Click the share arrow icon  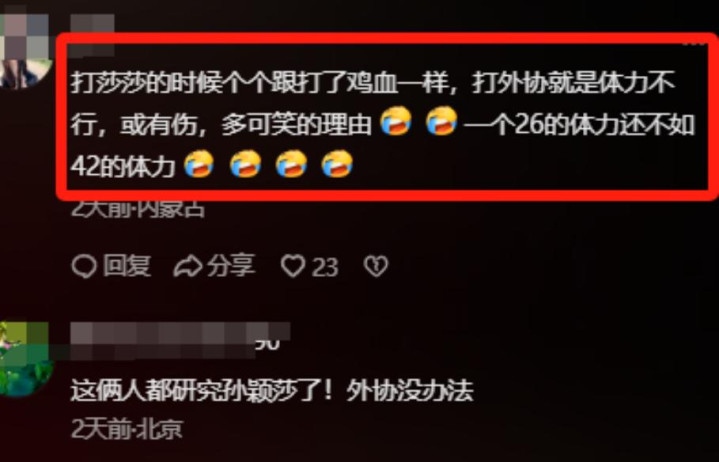(188, 266)
